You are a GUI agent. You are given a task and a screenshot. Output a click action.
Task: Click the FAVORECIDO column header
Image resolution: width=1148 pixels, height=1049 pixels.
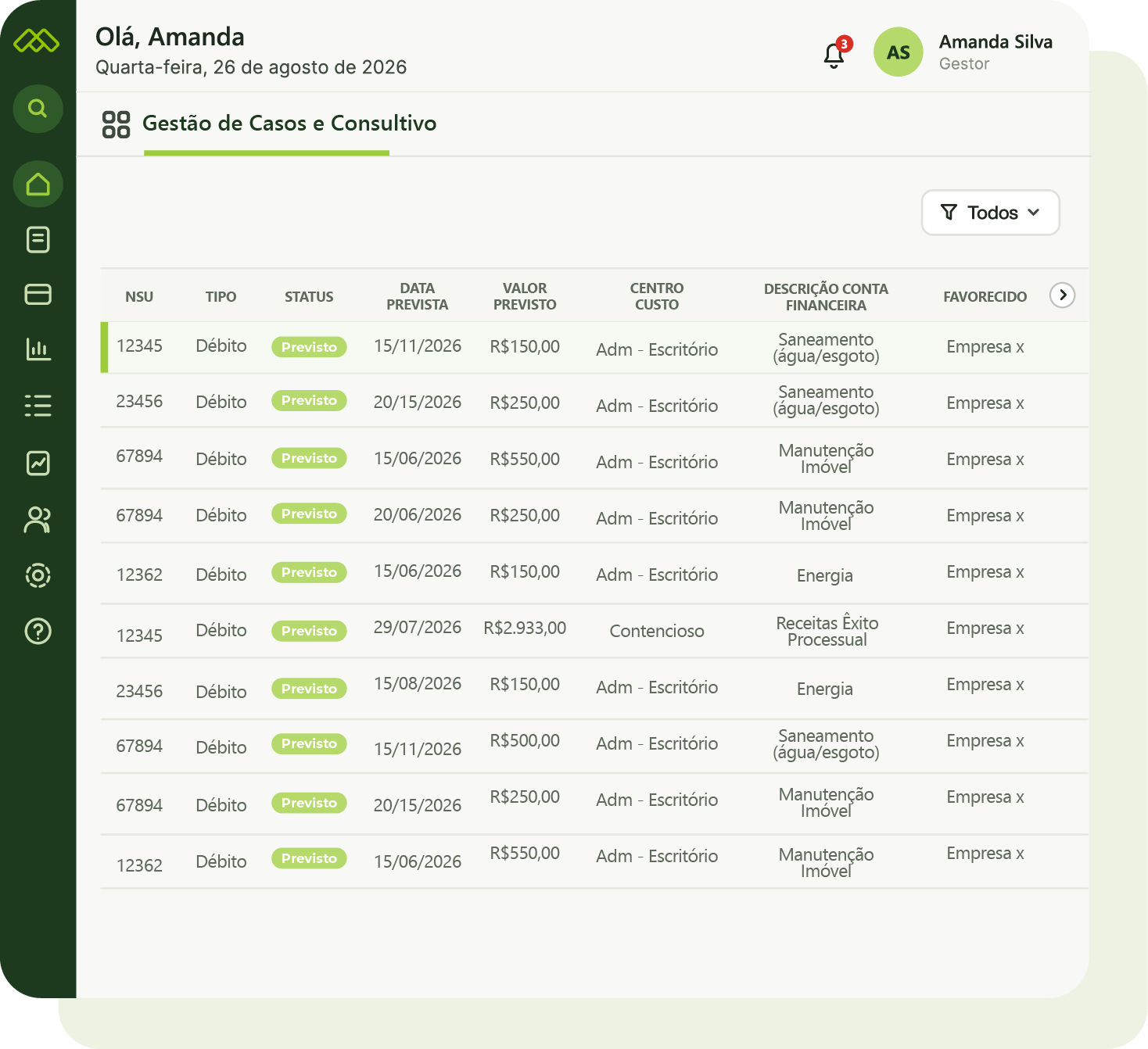tap(985, 297)
